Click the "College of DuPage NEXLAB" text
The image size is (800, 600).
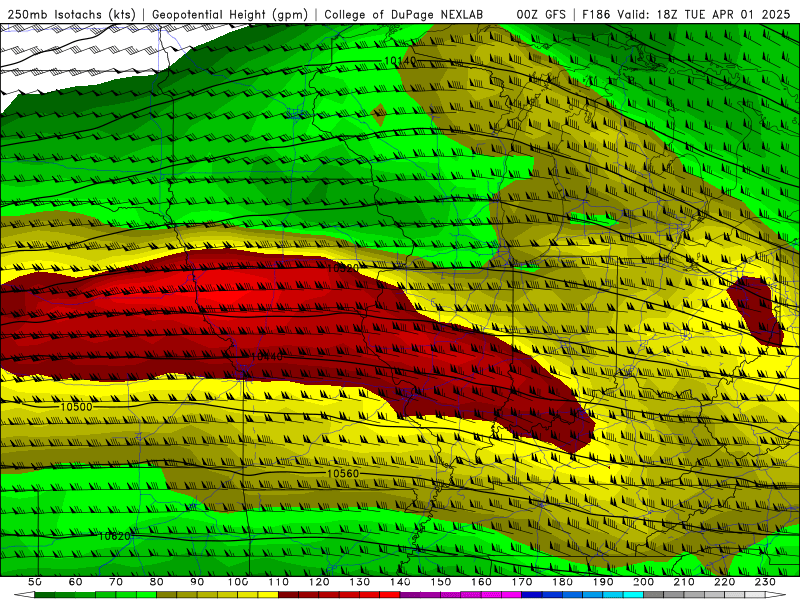click(x=404, y=15)
